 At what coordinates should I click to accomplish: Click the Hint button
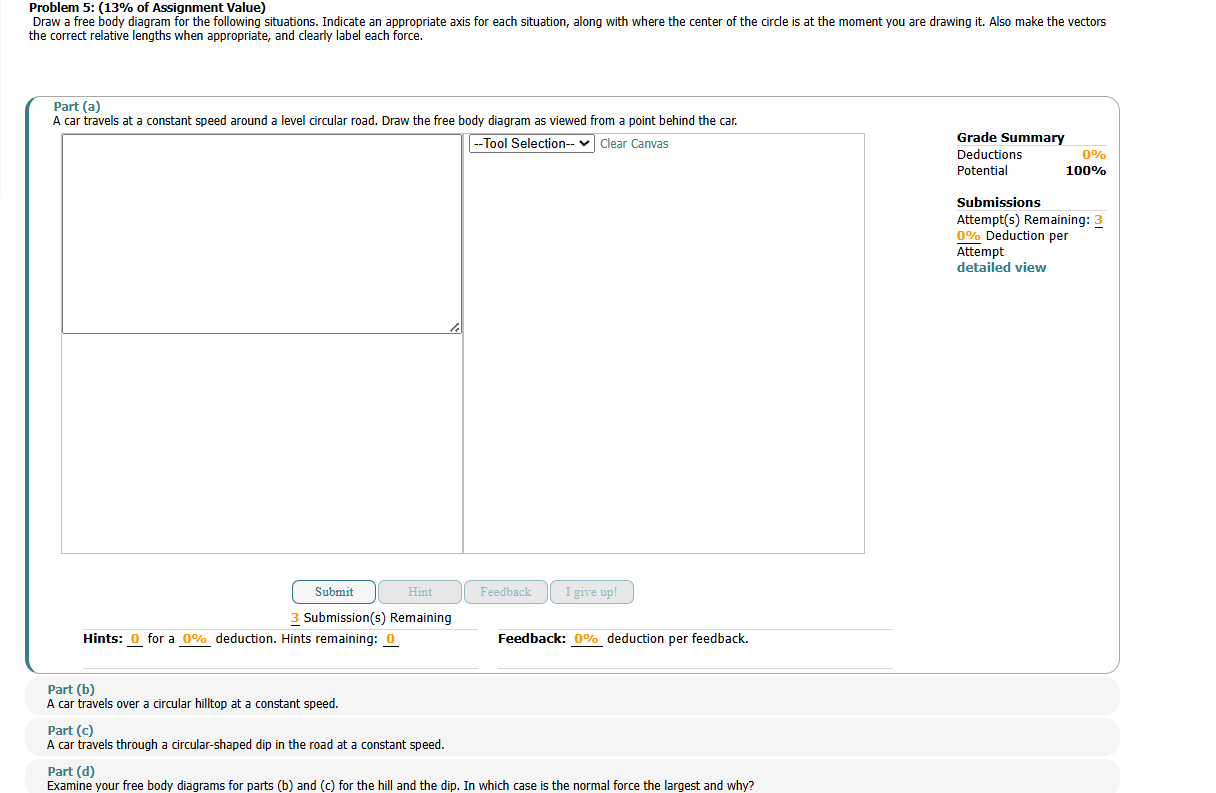click(x=419, y=591)
